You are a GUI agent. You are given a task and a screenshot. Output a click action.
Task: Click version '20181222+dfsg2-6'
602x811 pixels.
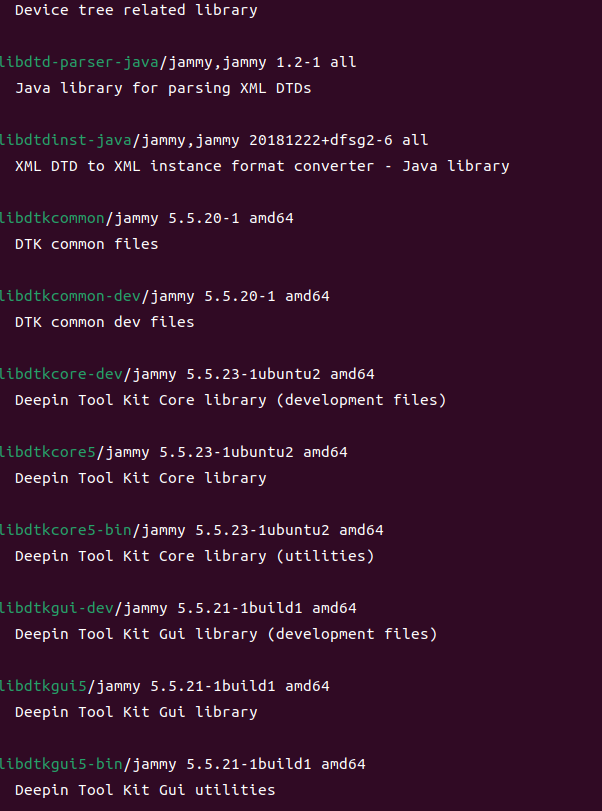[x=321, y=141]
